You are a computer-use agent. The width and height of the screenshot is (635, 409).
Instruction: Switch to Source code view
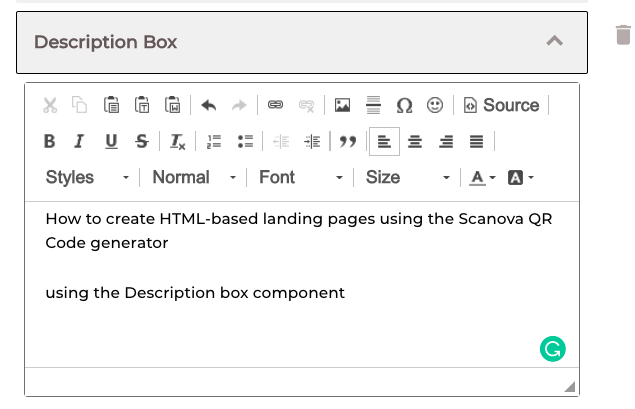501,105
